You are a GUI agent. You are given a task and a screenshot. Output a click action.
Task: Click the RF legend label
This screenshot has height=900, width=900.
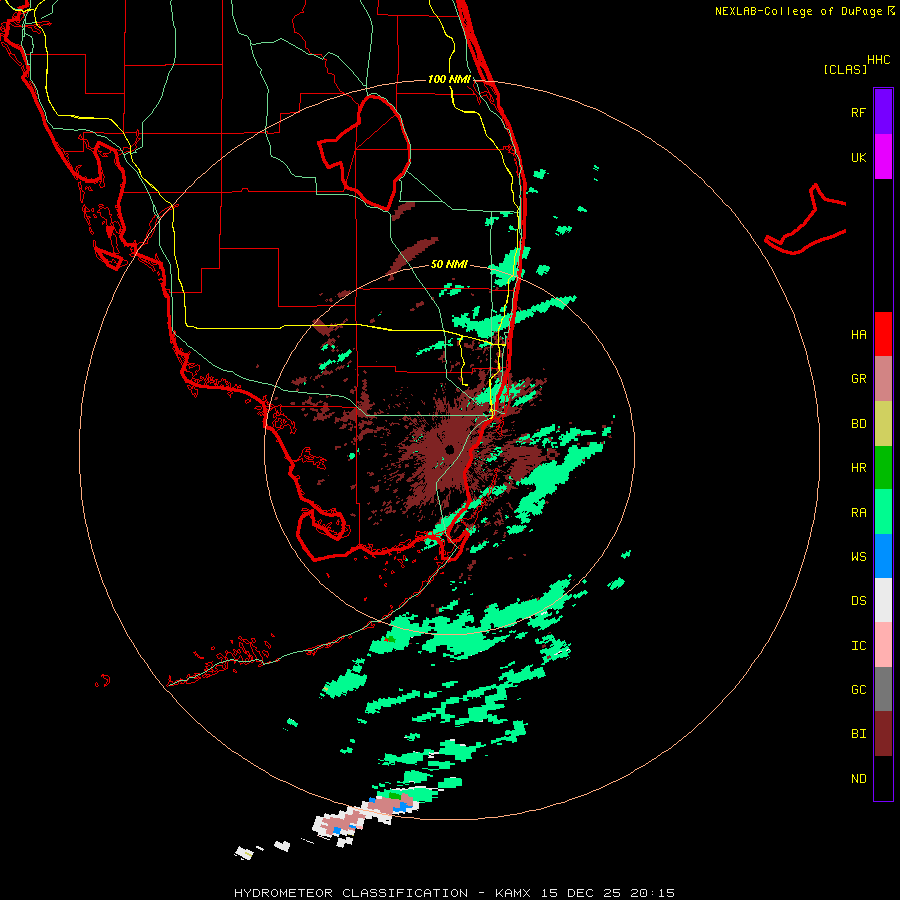click(x=858, y=112)
